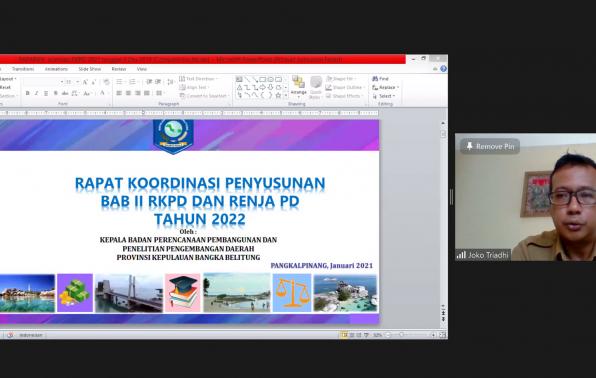Select the Down Arrow shape
The image size is (596, 378).
coord(271,87)
